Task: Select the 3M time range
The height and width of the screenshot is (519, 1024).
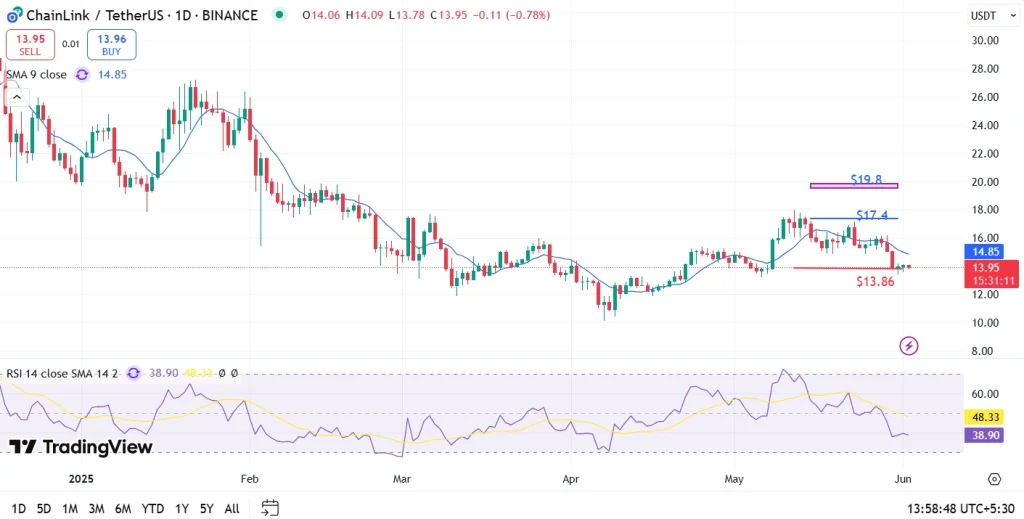Action: 97,509
